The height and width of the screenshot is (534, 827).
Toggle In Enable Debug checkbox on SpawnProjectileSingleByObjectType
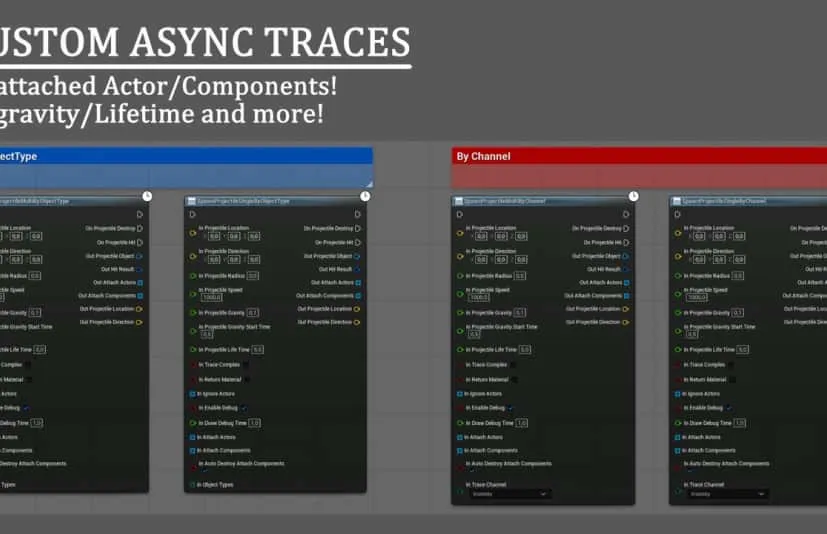tap(243, 408)
